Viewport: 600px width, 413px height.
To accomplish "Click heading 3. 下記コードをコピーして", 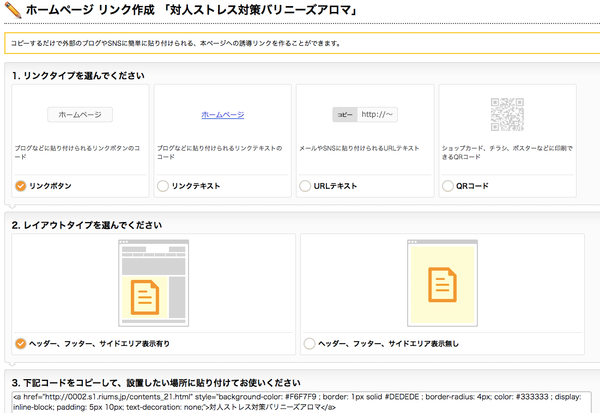I will coord(156,383).
